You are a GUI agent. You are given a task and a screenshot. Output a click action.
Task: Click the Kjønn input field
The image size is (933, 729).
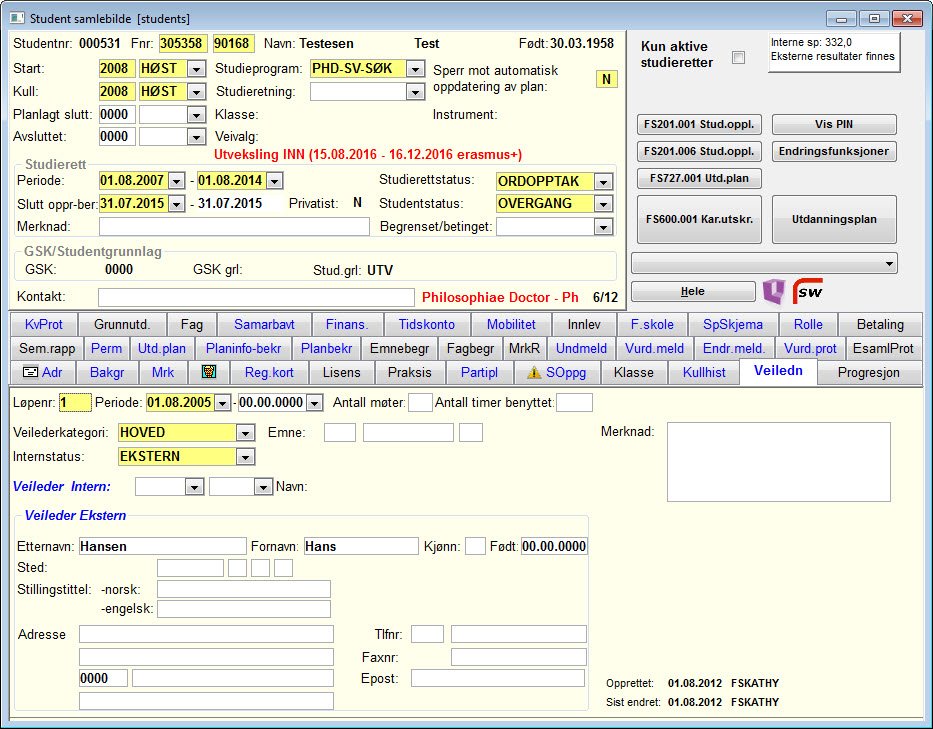(475, 546)
